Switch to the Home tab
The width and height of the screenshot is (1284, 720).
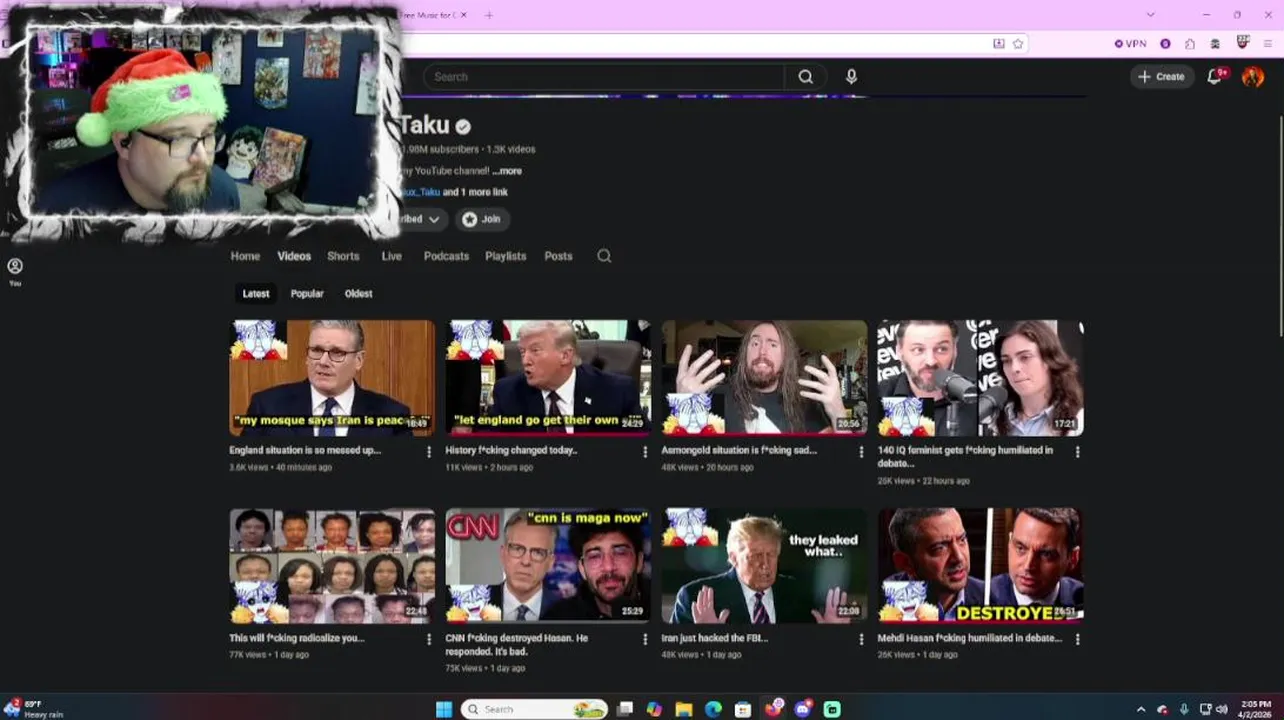coord(245,256)
